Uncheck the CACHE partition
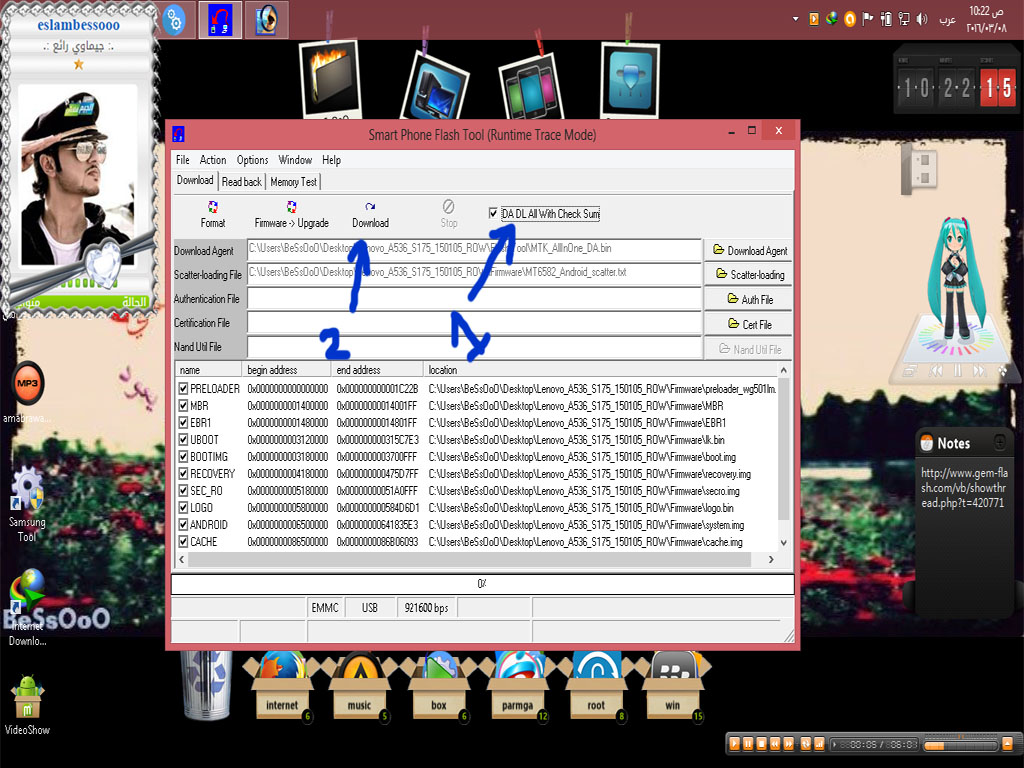 click(x=184, y=541)
